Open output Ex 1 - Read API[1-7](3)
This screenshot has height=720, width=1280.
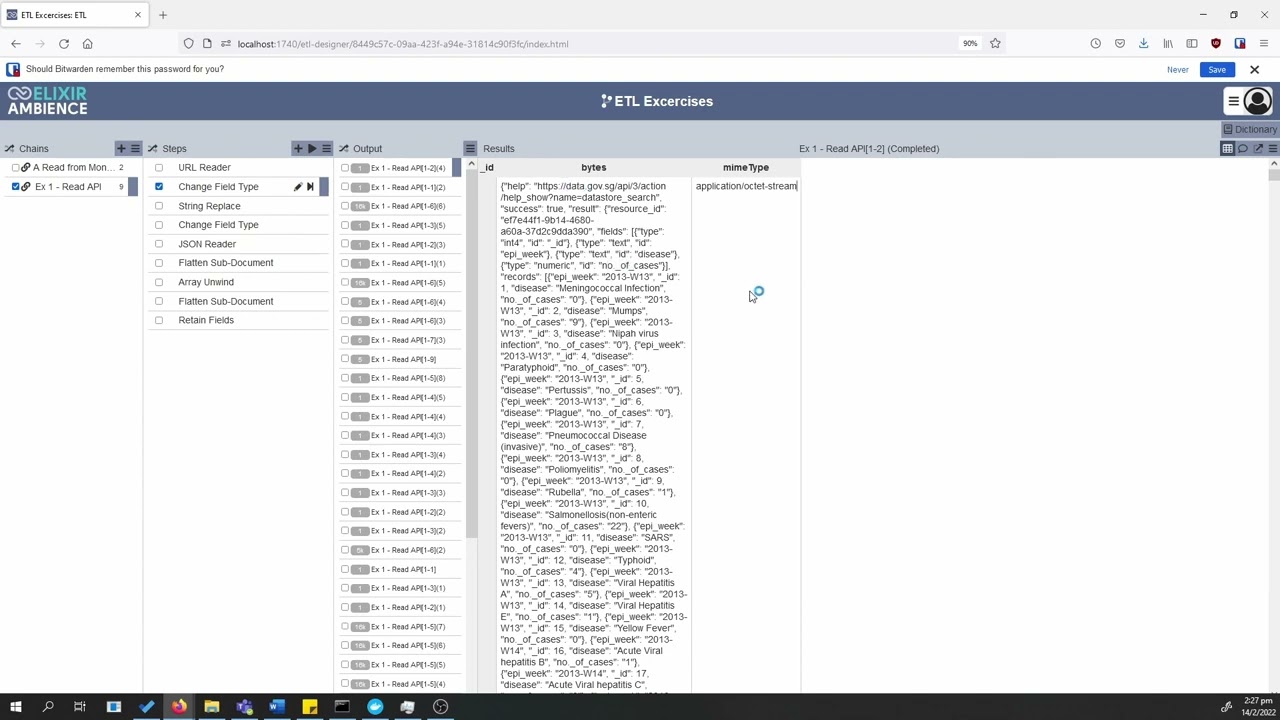click(408, 340)
